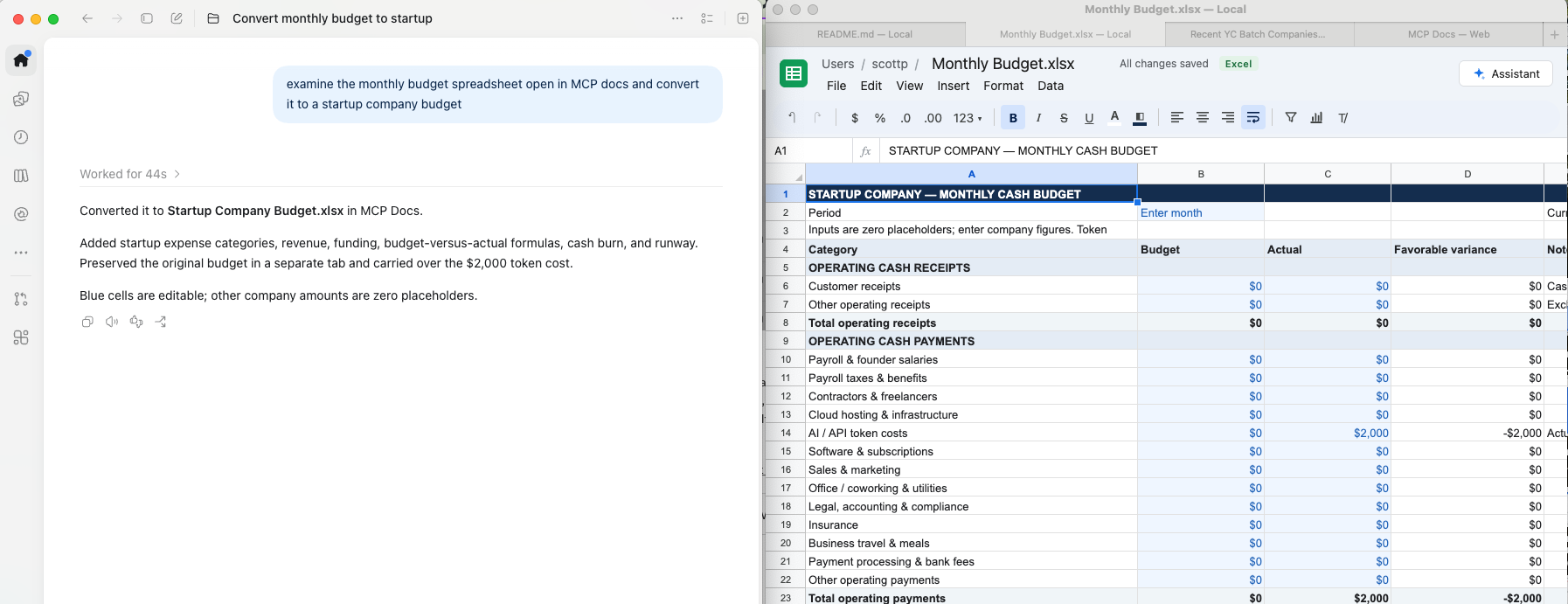Apply percent format with the % button
The height and width of the screenshot is (604, 1568).
(880, 118)
